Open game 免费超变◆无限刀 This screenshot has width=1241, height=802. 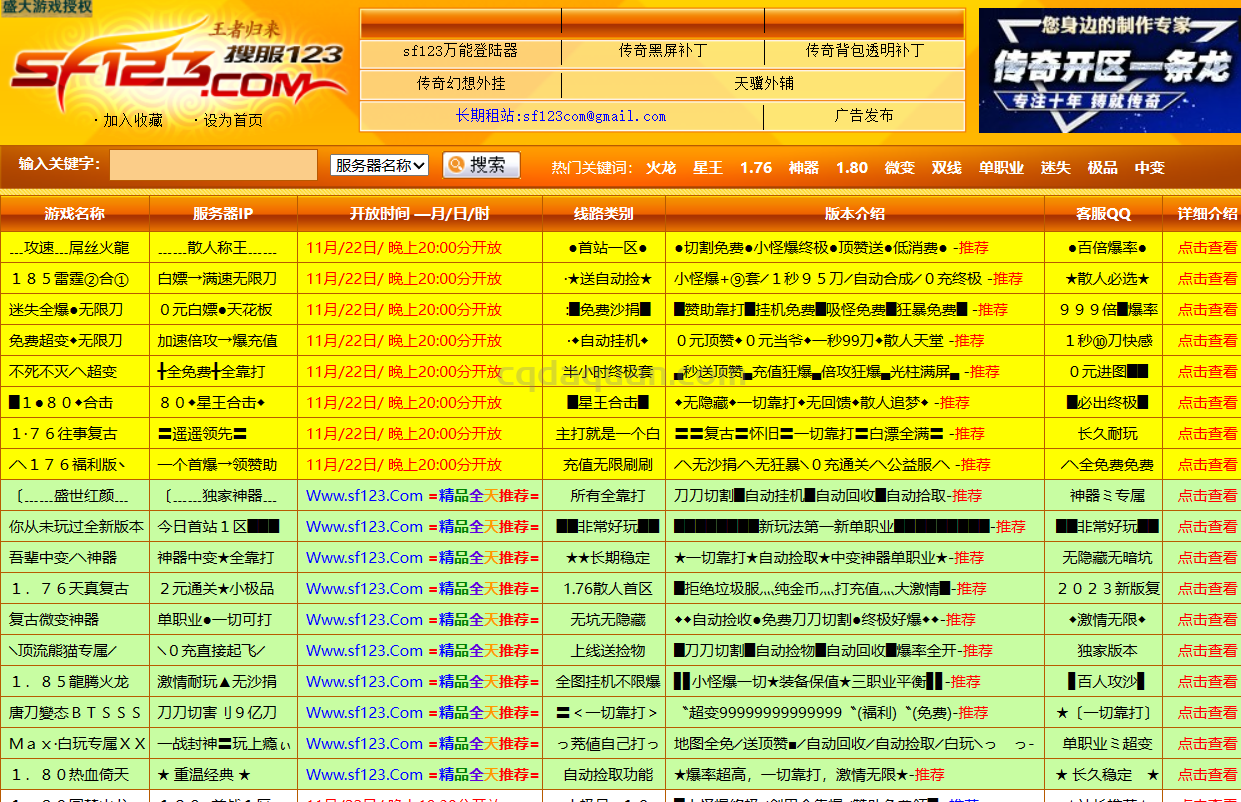coord(66,341)
